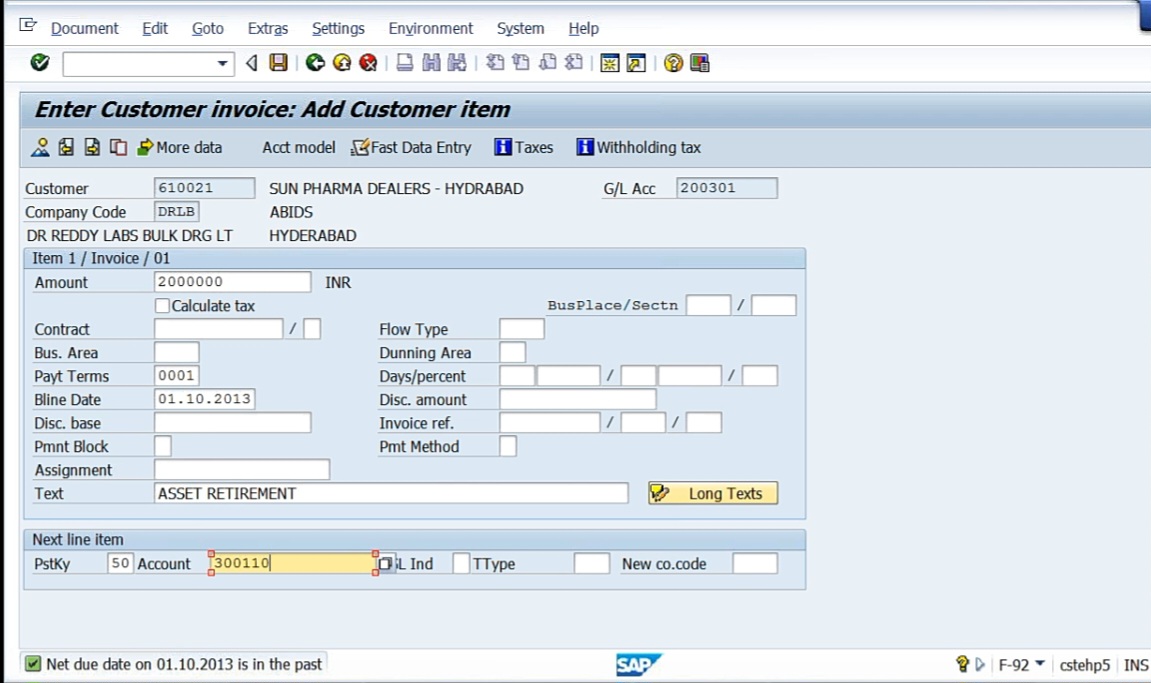
Task: Click the Pmt Method field
Action: (508, 447)
